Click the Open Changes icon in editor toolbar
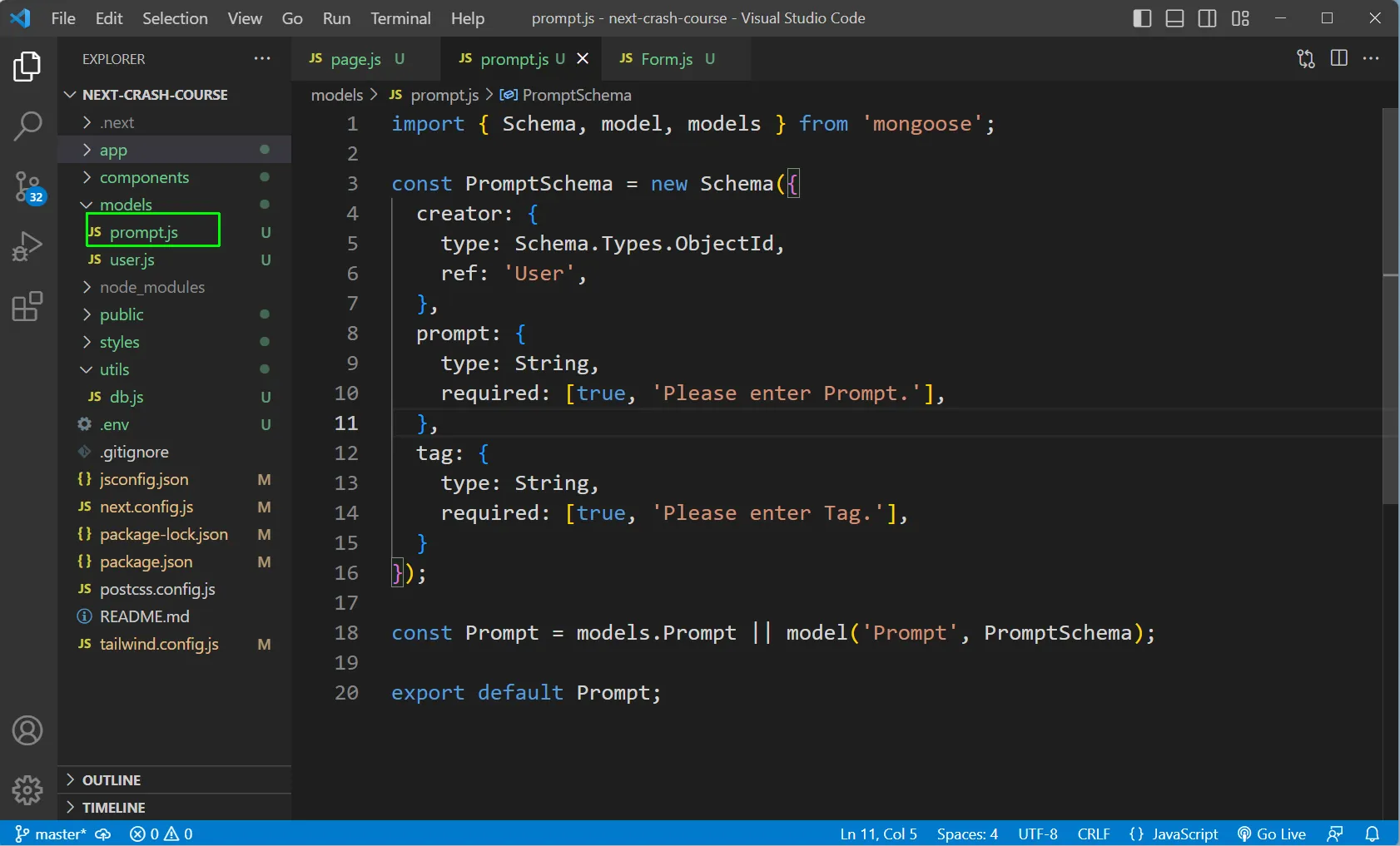The image size is (1400, 846). pyautogui.click(x=1306, y=58)
